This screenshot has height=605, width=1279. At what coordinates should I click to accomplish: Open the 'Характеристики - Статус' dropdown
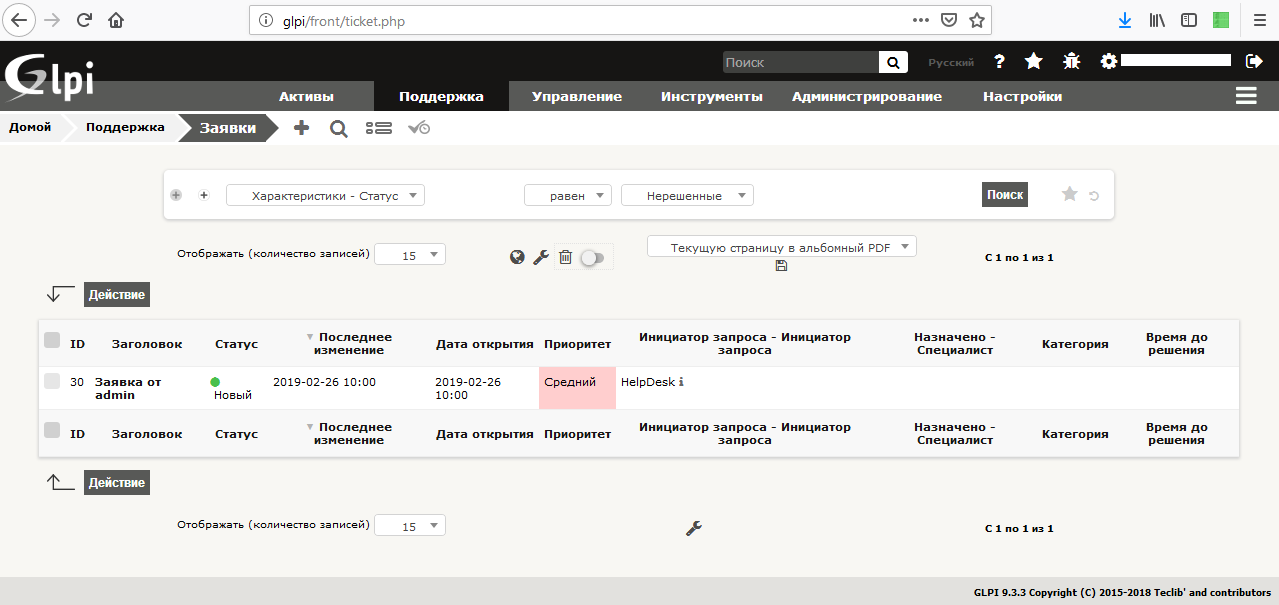(326, 196)
